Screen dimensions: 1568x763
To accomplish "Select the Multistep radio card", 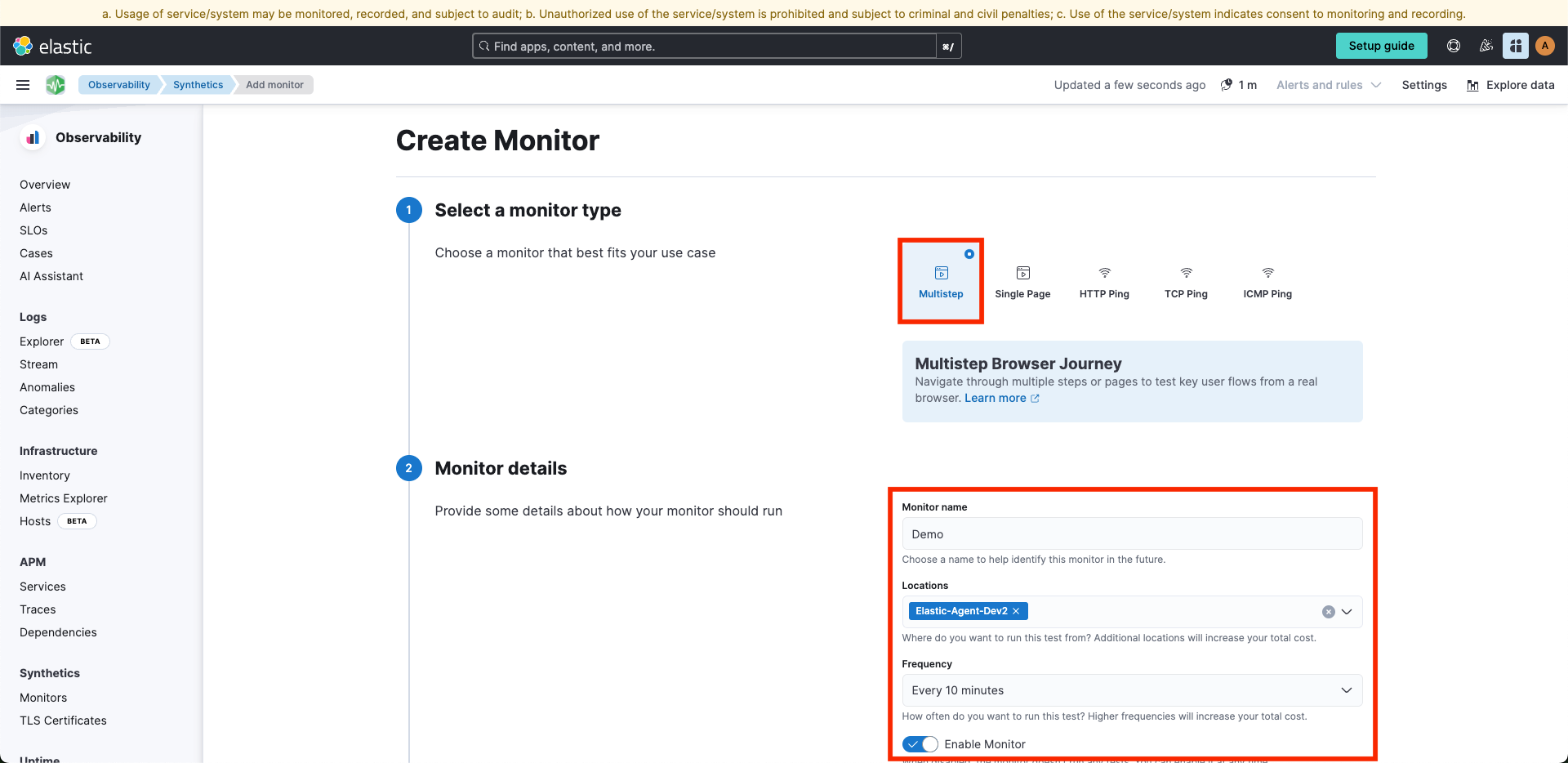I will [x=941, y=282].
